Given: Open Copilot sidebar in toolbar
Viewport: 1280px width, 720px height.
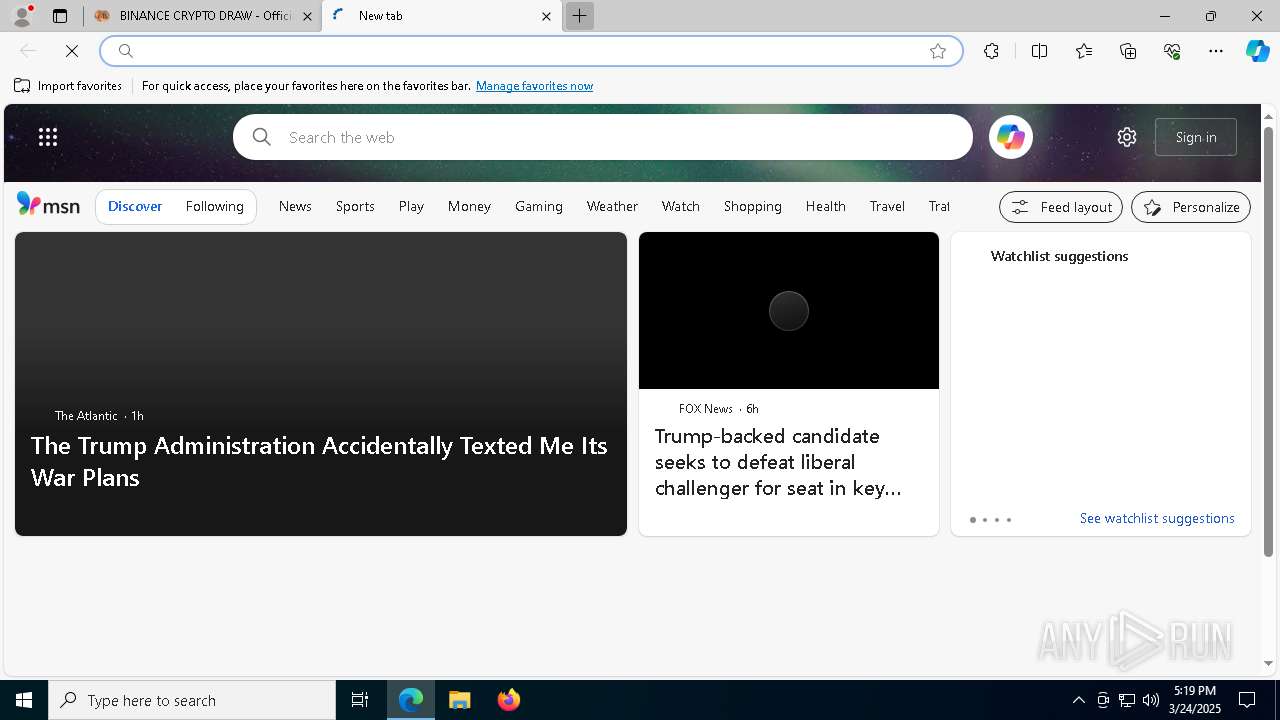Looking at the screenshot, I should pos(1257,51).
